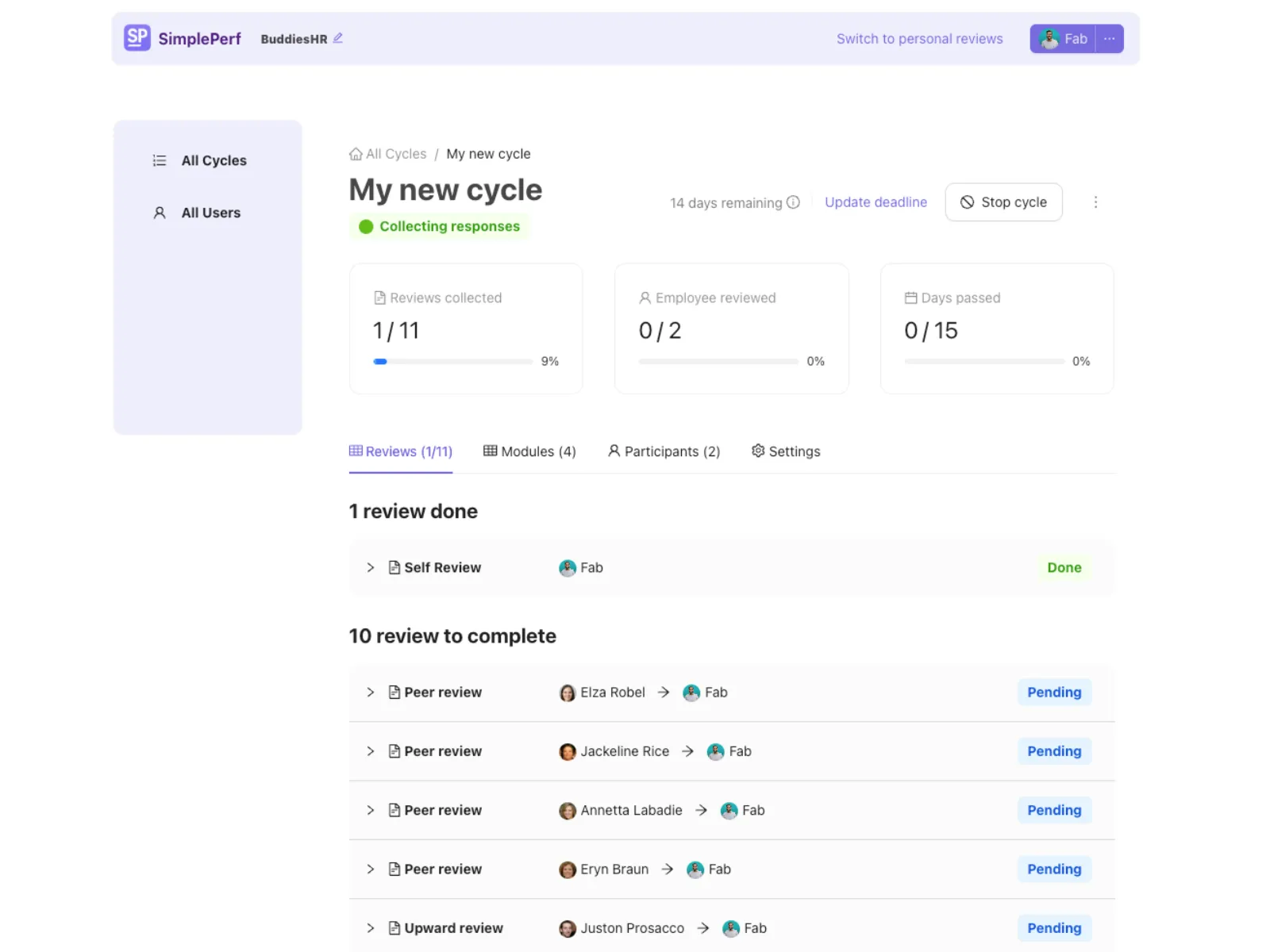Image resolution: width=1270 pixels, height=952 pixels.
Task: Click the info icon beside days remaining
Action: coord(793,202)
